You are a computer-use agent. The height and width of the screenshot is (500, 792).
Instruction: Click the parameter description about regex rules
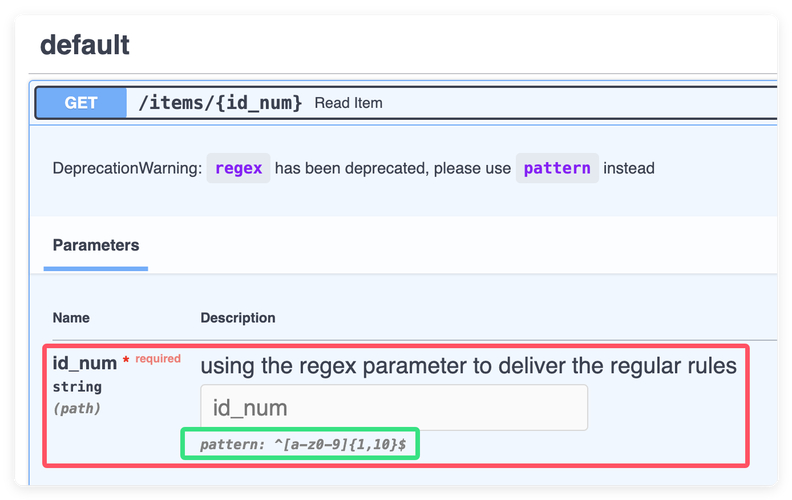(x=468, y=366)
